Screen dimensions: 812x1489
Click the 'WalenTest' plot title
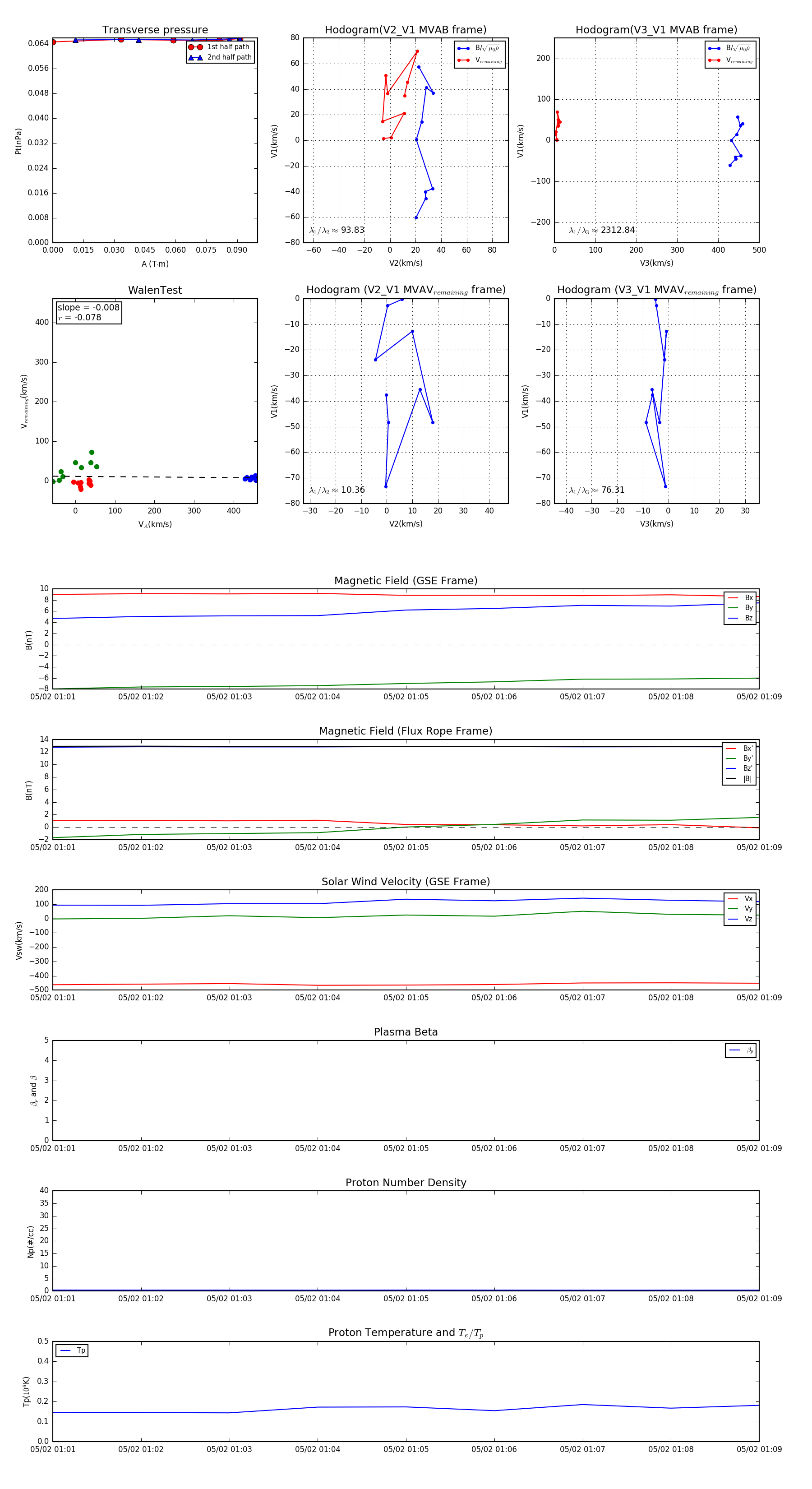(155, 290)
